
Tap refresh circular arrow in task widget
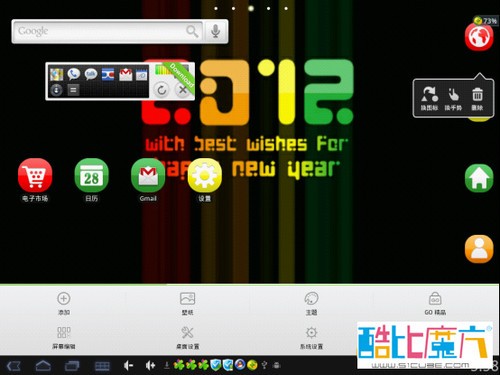coord(161,90)
